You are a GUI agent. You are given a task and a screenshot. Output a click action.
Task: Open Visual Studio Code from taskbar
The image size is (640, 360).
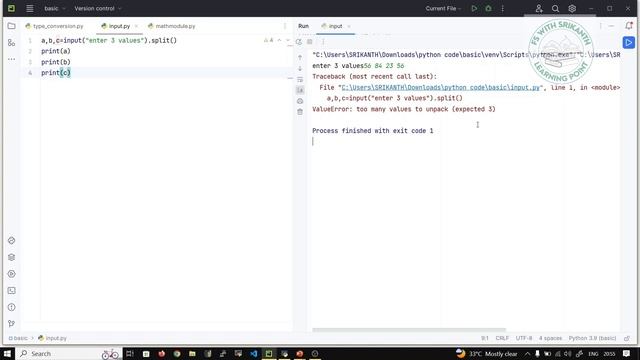pos(253,353)
